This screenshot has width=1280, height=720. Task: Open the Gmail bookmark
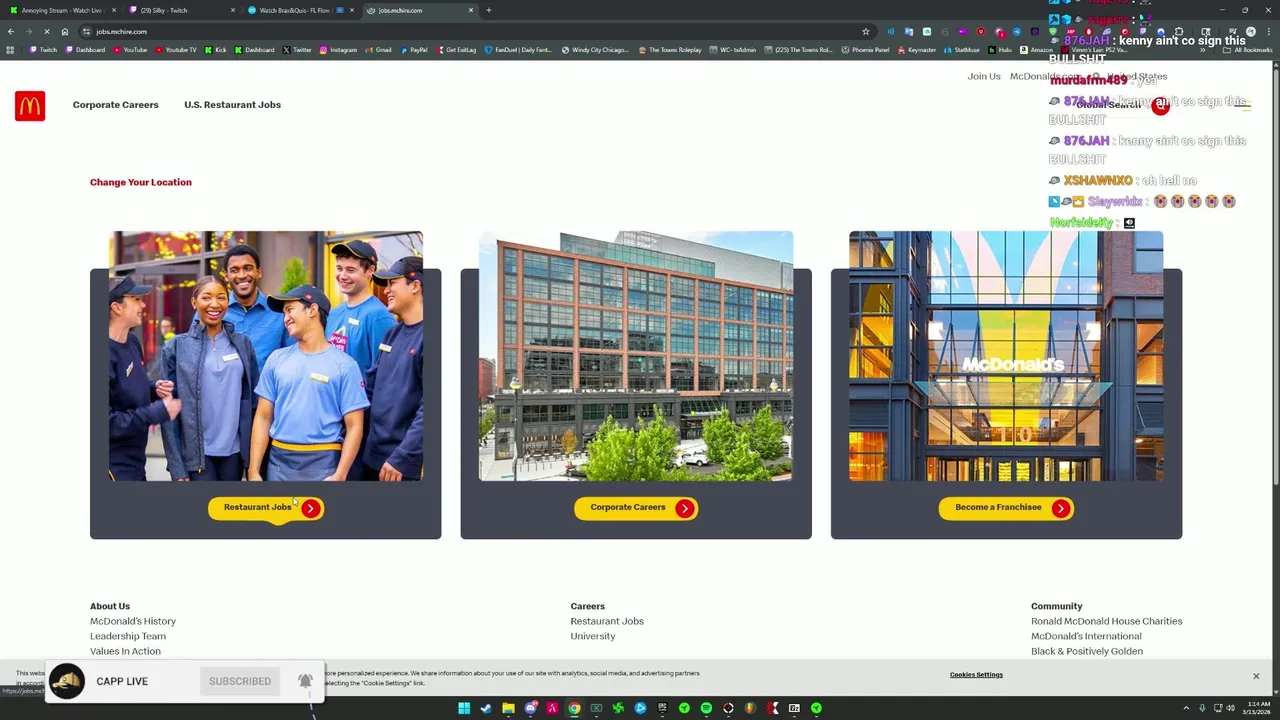pos(378,50)
